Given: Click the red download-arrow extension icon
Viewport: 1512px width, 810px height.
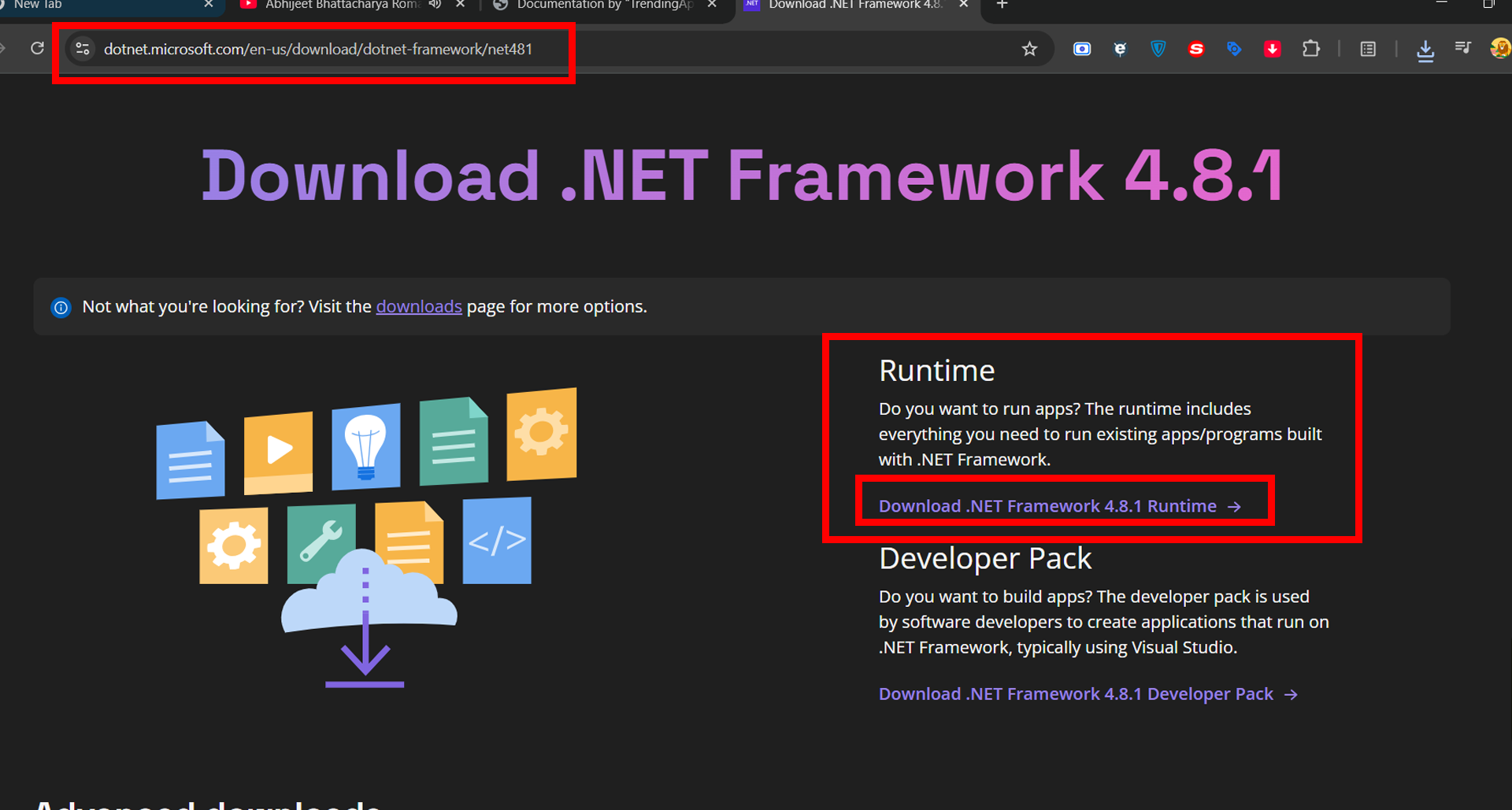Looking at the screenshot, I should coord(1272,50).
